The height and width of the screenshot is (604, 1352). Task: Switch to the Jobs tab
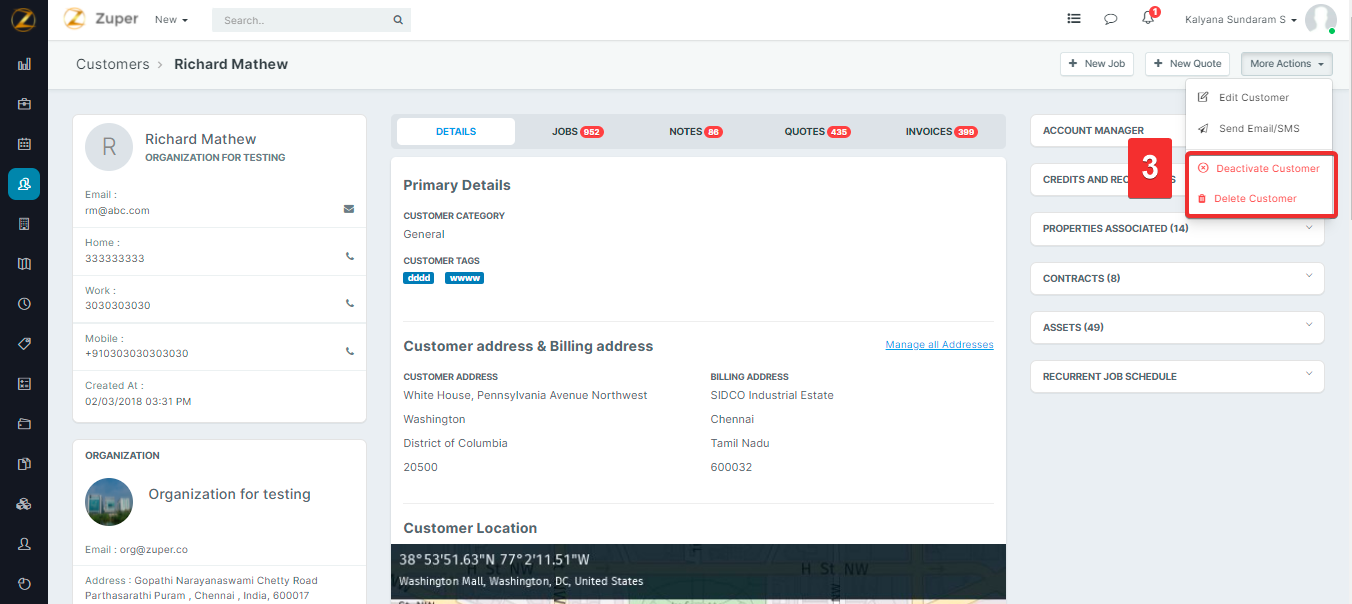[x=577, y=132]
